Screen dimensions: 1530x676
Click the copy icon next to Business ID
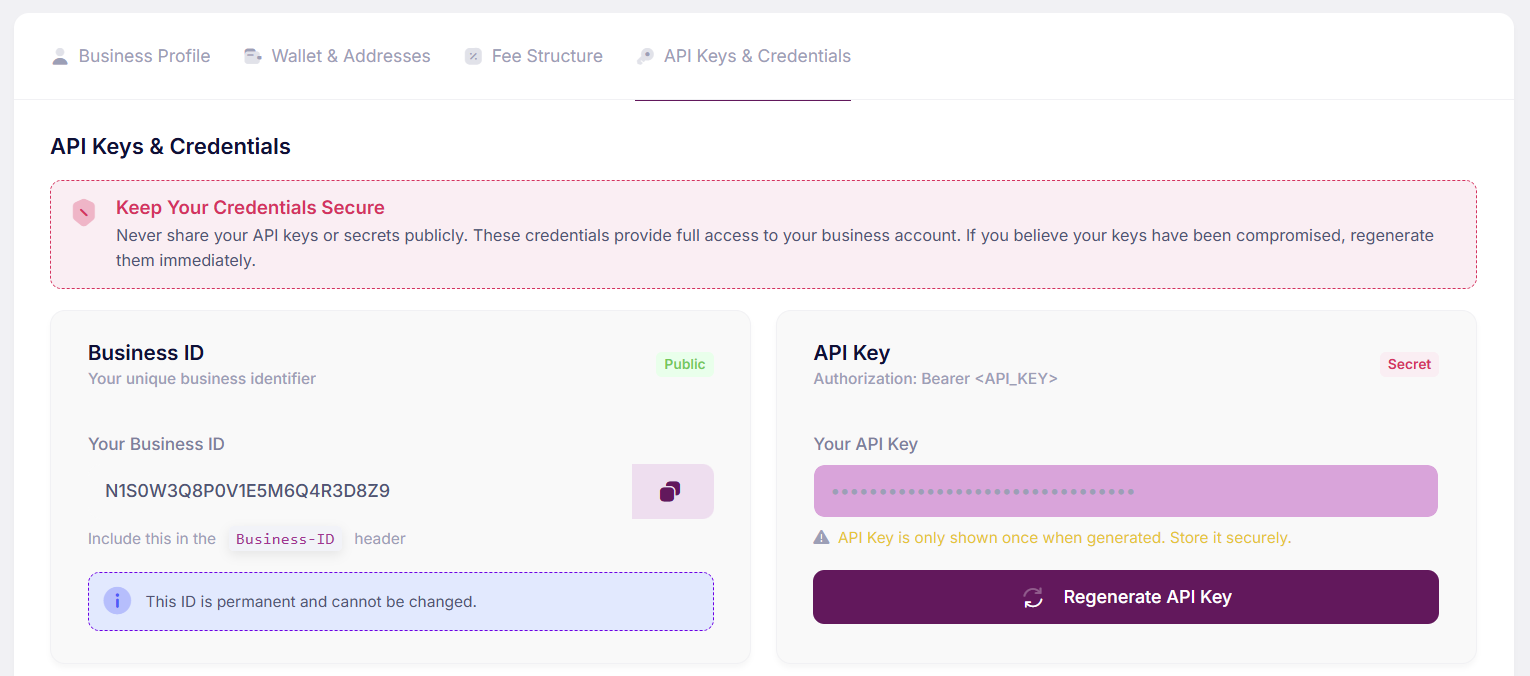point(672,491)
